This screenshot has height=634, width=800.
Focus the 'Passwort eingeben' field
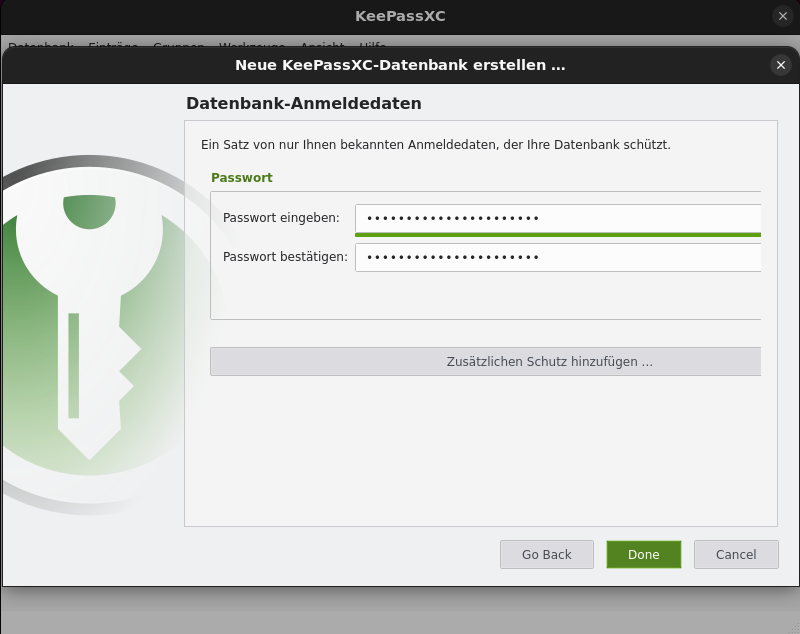pyautogui.click(x=558, y=218)
